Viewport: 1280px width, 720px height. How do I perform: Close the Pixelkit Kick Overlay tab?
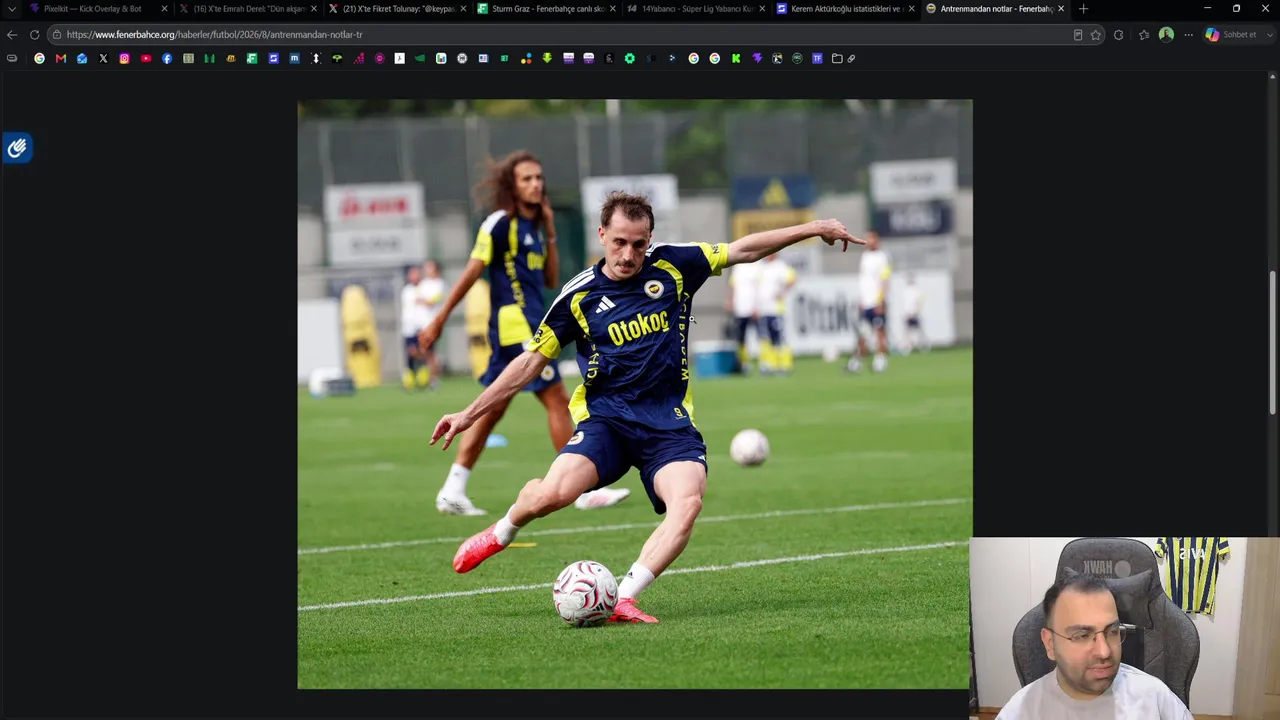164,9
